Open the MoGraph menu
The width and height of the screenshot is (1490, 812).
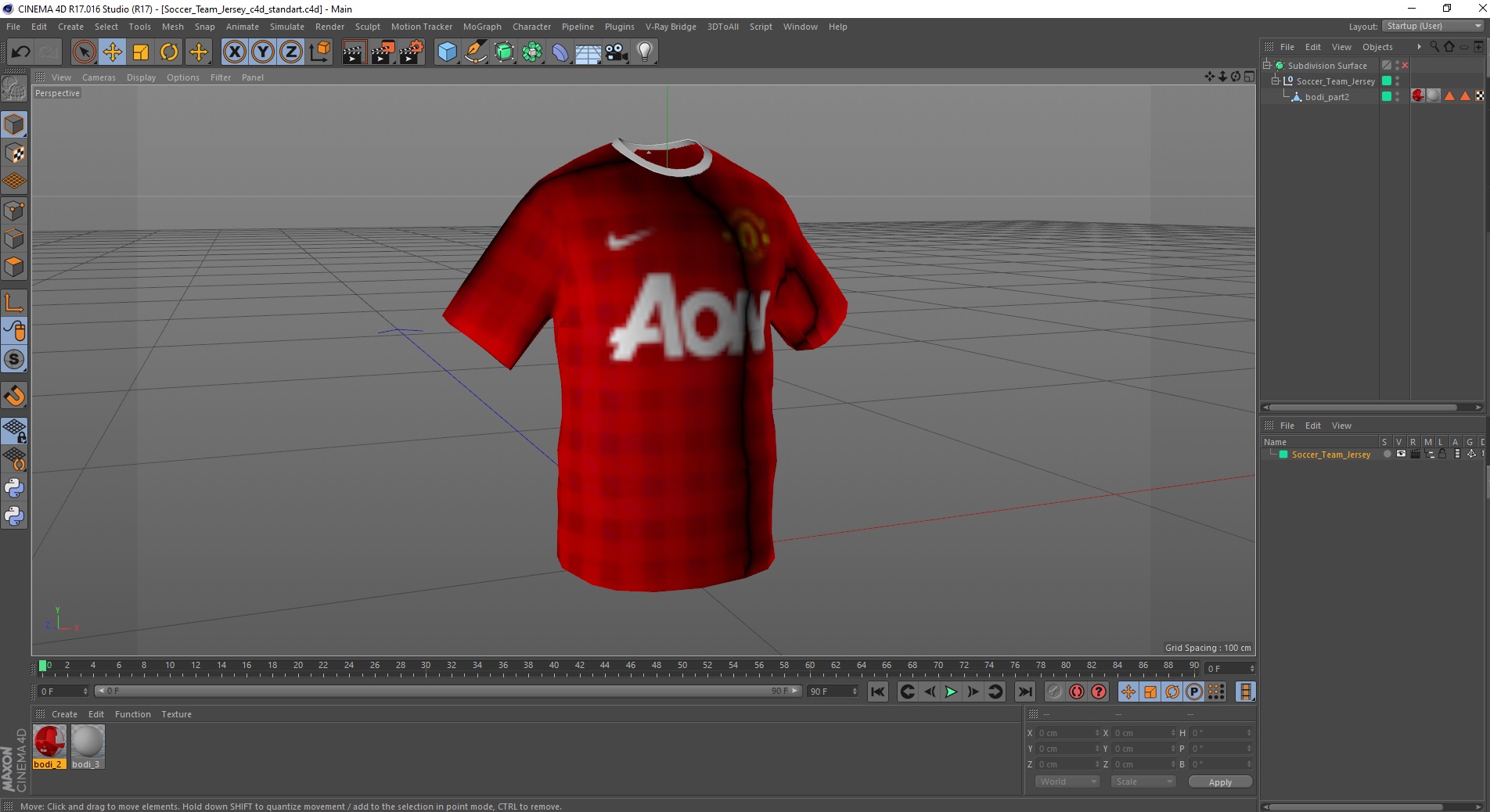(x=482, y=27)
